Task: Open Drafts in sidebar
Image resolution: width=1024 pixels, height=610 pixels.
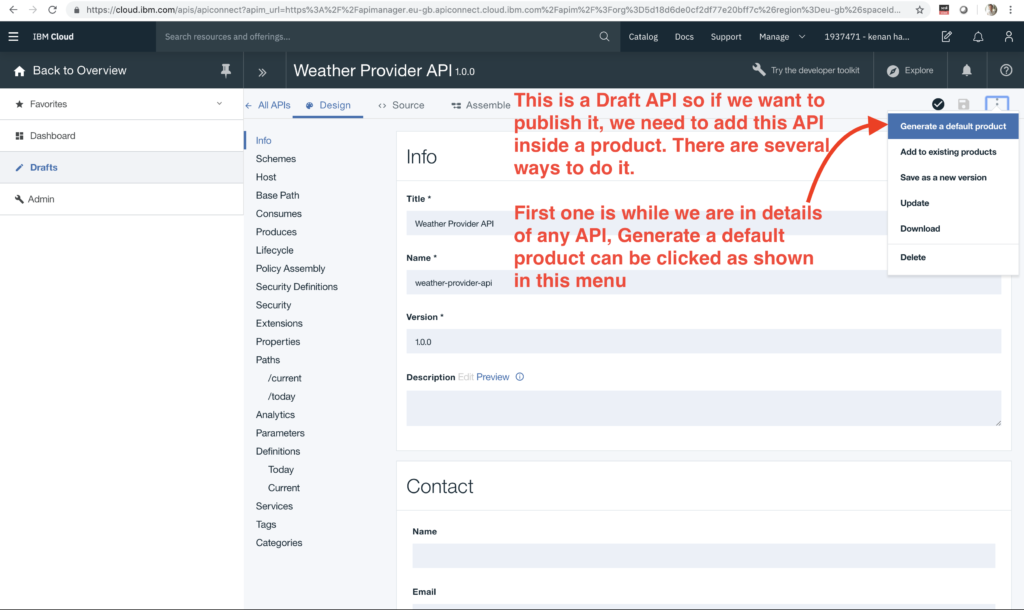Action: (x=121, y=167)
